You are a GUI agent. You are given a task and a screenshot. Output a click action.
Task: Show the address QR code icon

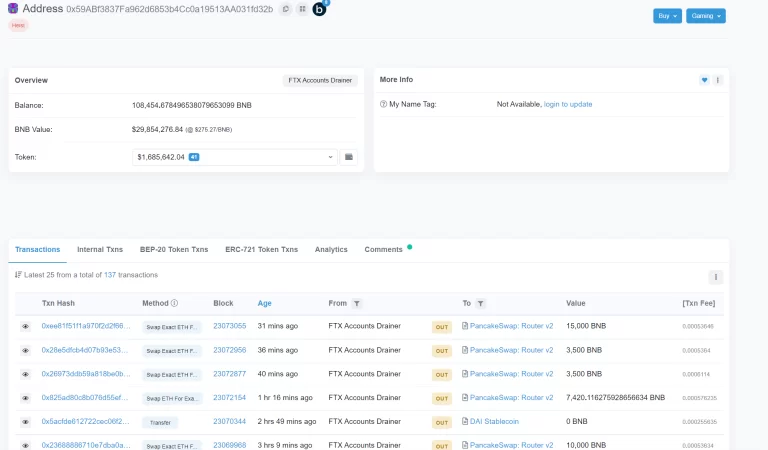point(302,9)
